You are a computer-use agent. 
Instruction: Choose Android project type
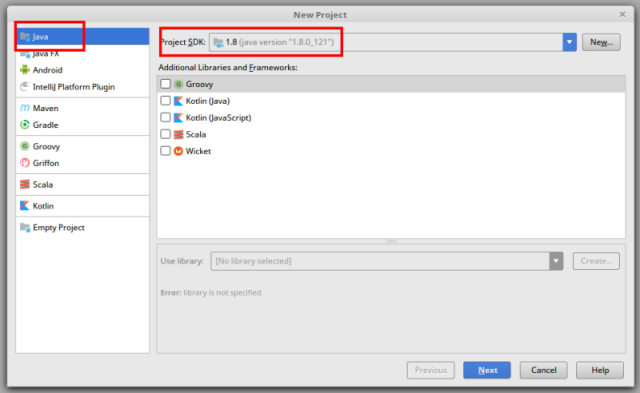click(x=82, y=70)
